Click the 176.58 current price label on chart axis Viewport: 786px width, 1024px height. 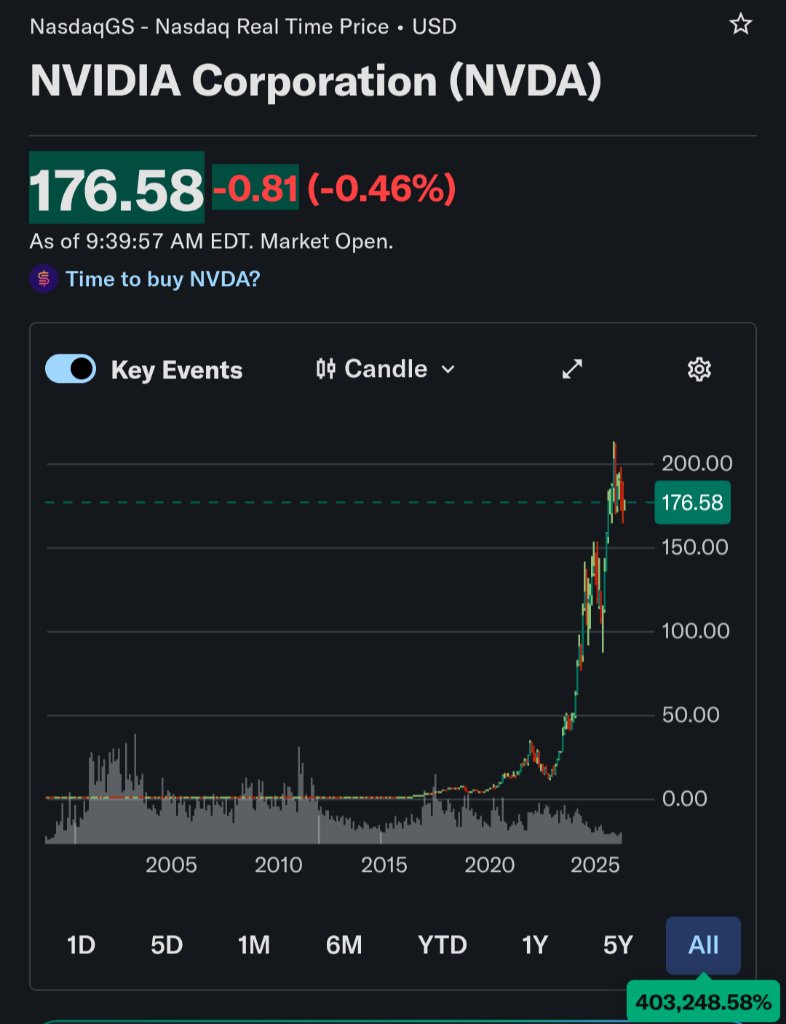[x=692, y=502]
